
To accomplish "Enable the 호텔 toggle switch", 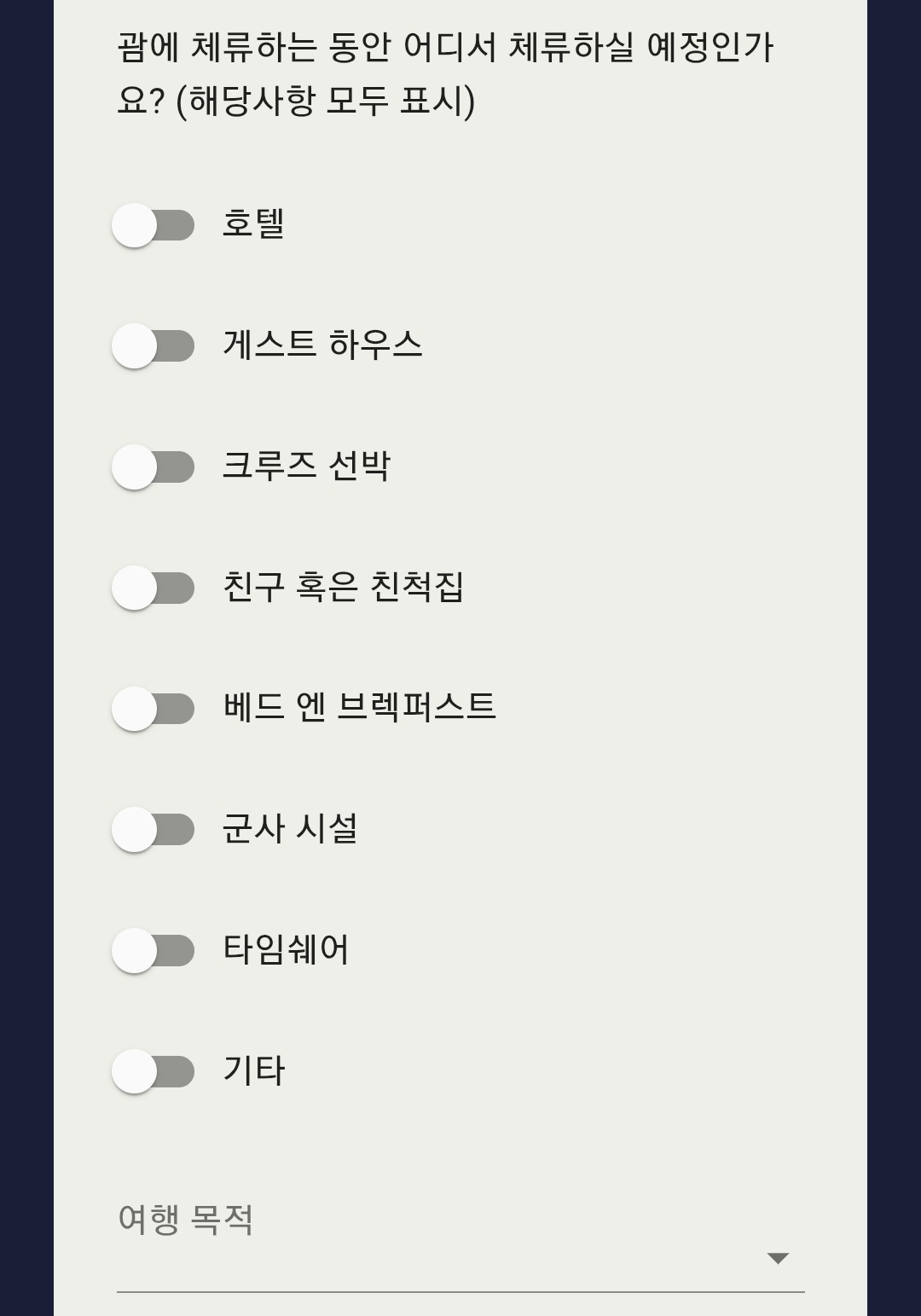I will [x=153, y=225].
